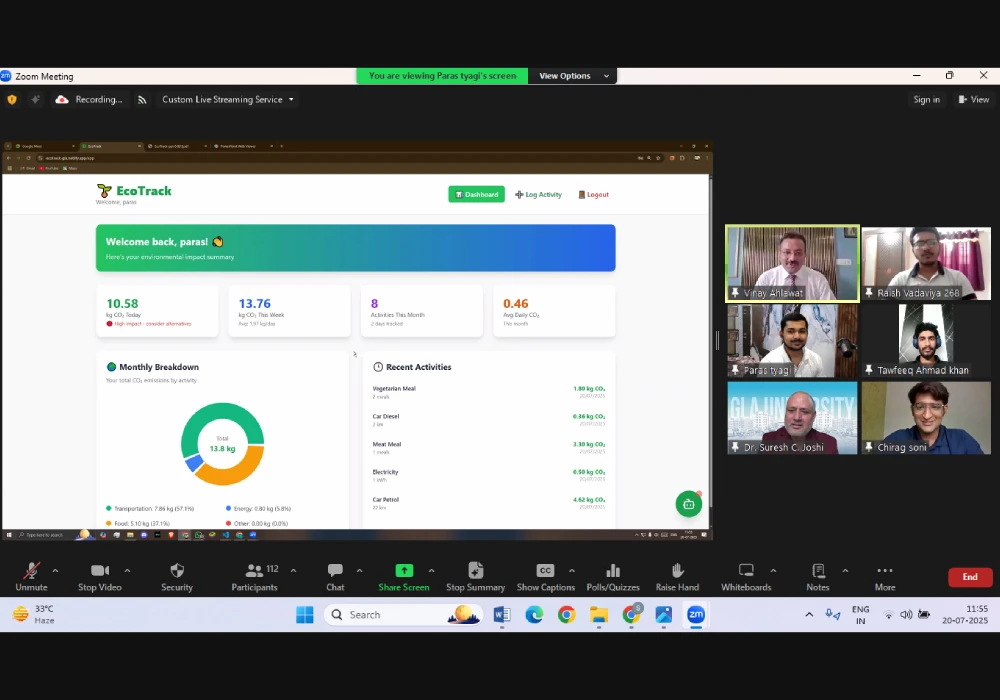Open Whiteboards from the toolbar
The height and width of the screenshot is (700, 1000).
[746, 571]
